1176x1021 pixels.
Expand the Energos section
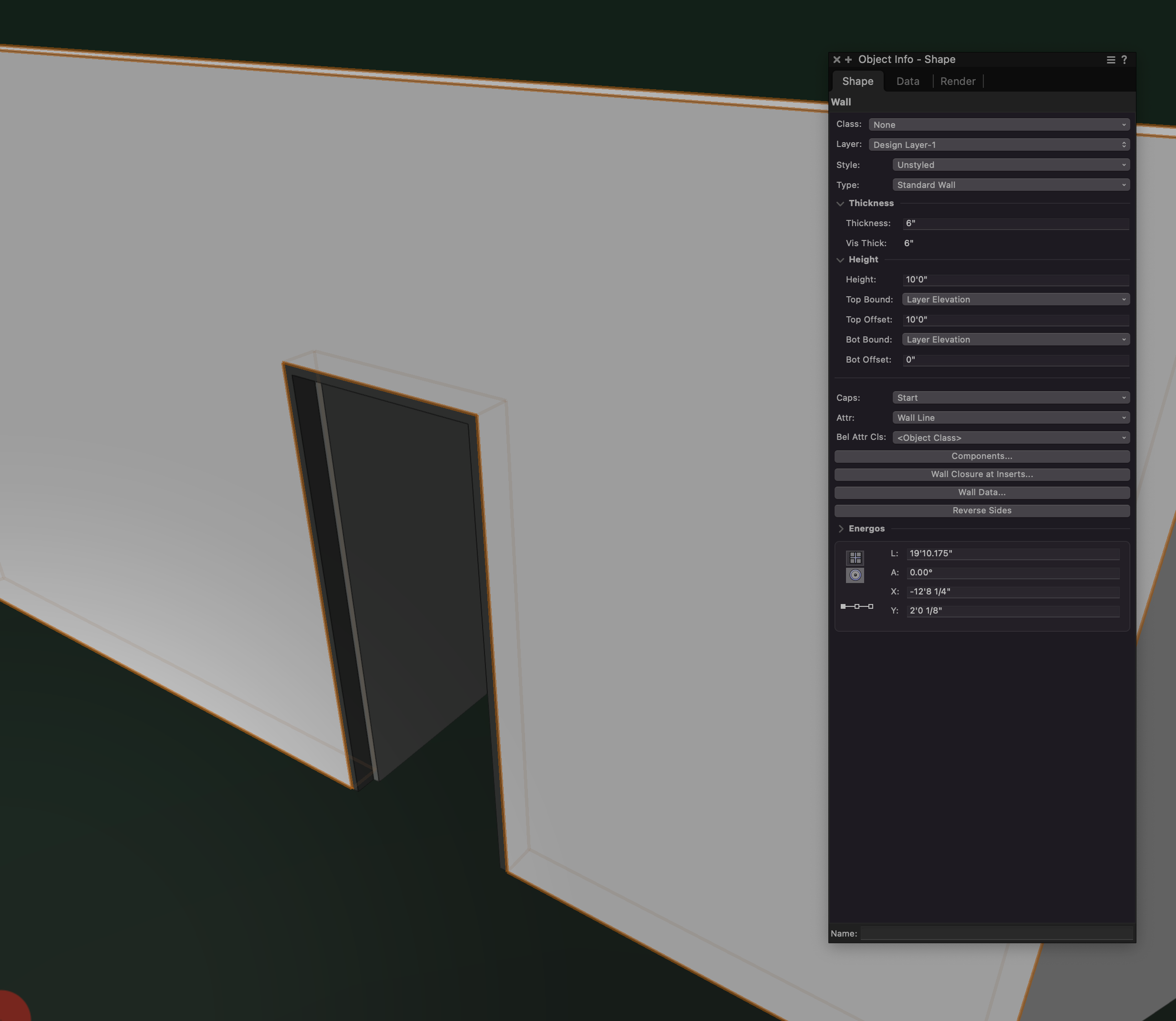pos(841,529)
